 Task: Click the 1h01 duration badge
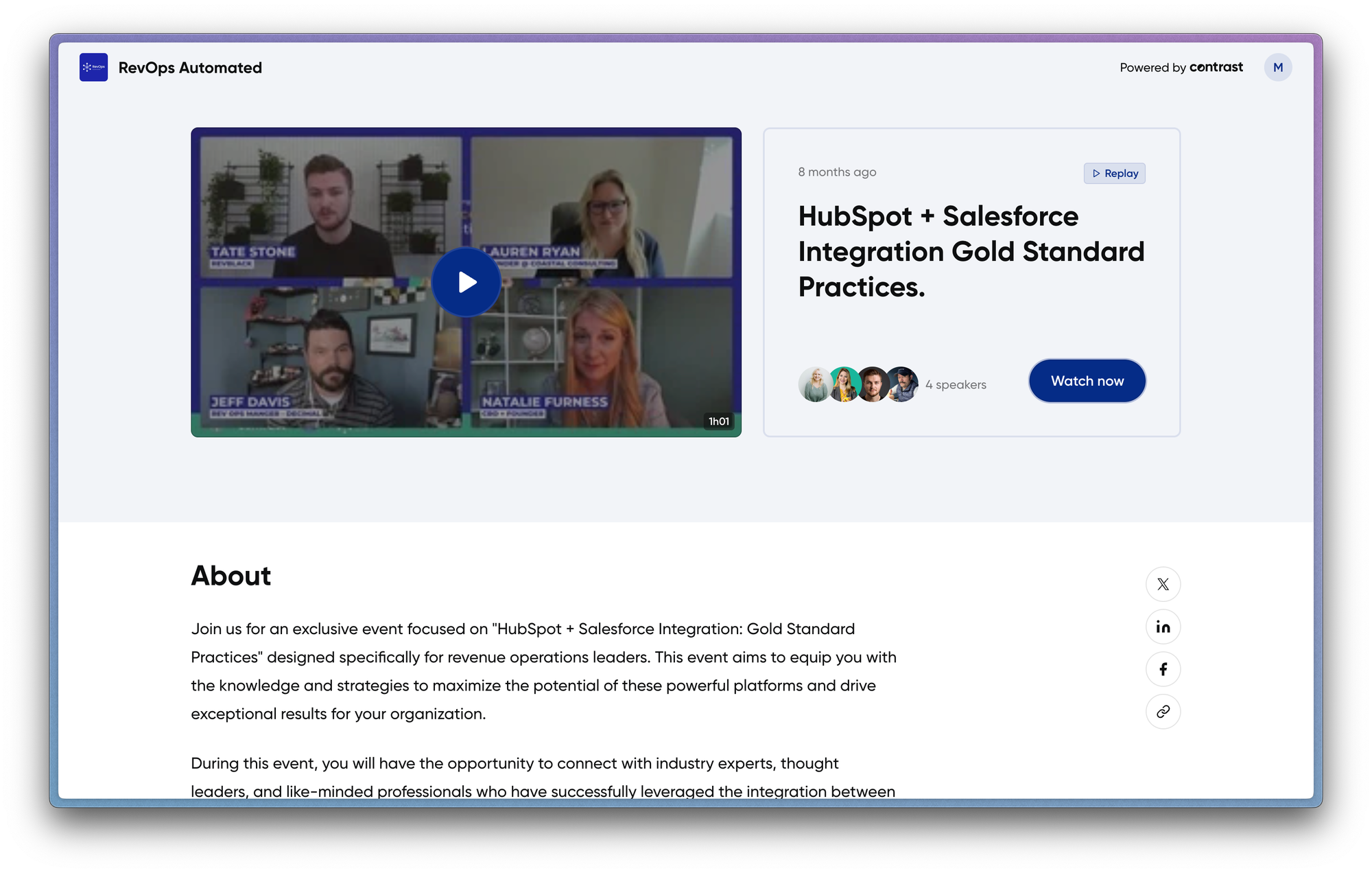click(719, 421)
